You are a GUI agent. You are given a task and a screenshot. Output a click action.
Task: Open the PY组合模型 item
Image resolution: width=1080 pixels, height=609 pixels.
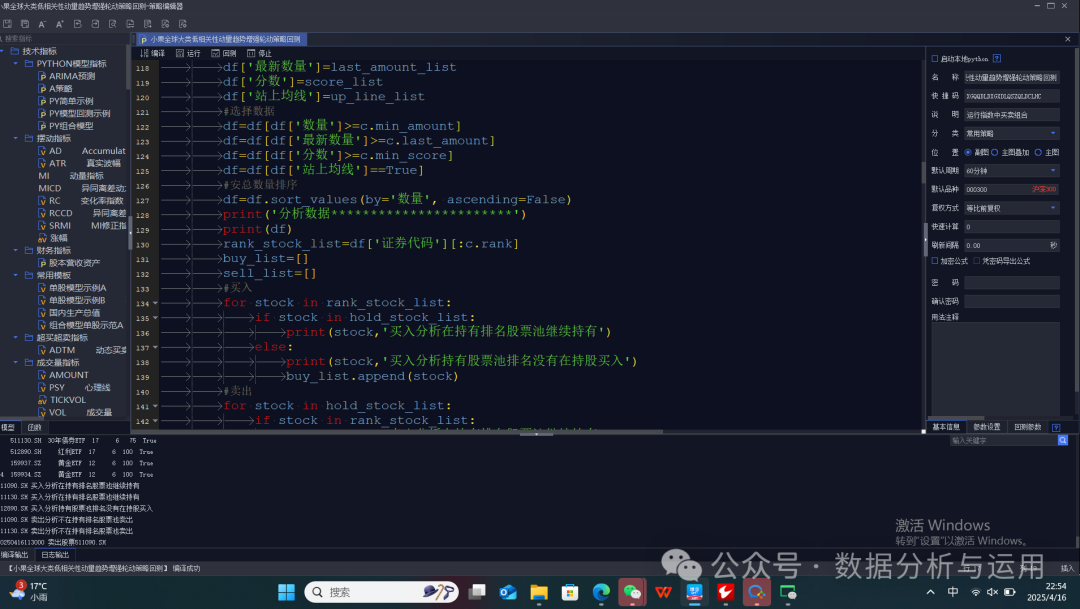tap(65, 126)
